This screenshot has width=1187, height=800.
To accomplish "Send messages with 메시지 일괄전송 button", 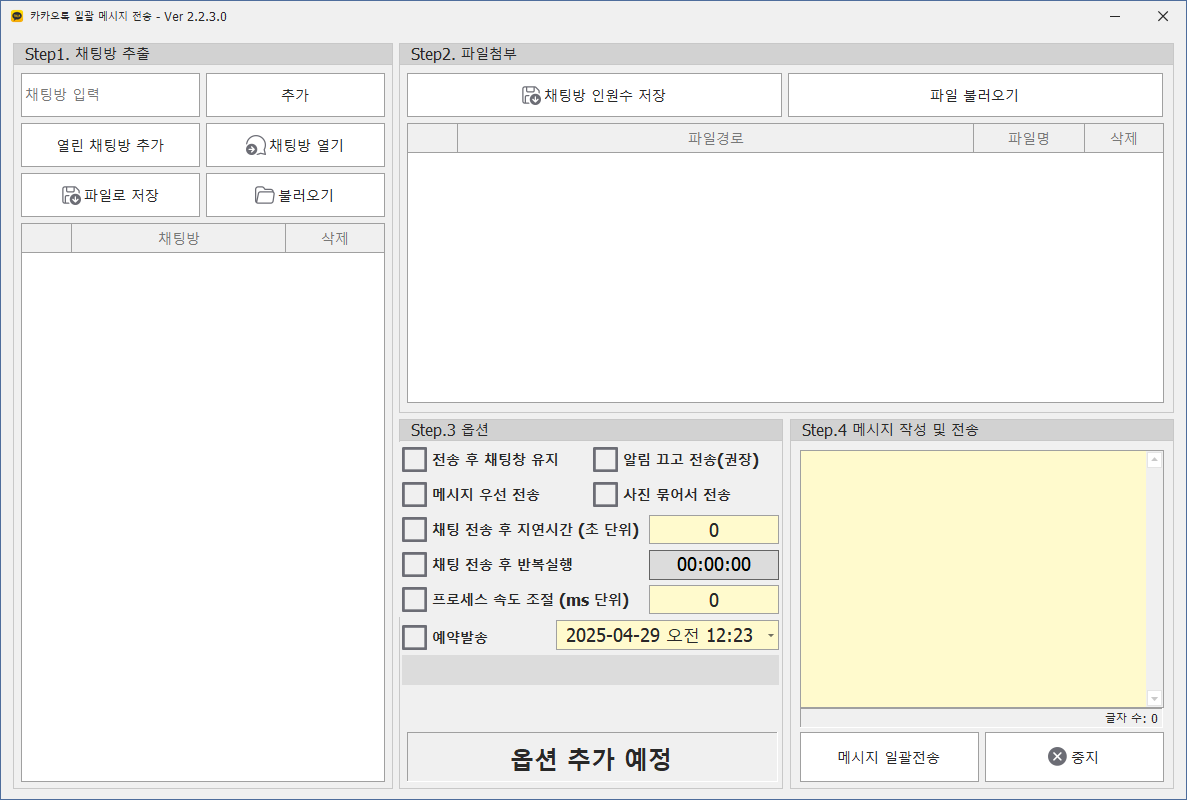I will [x=889, y=757].
